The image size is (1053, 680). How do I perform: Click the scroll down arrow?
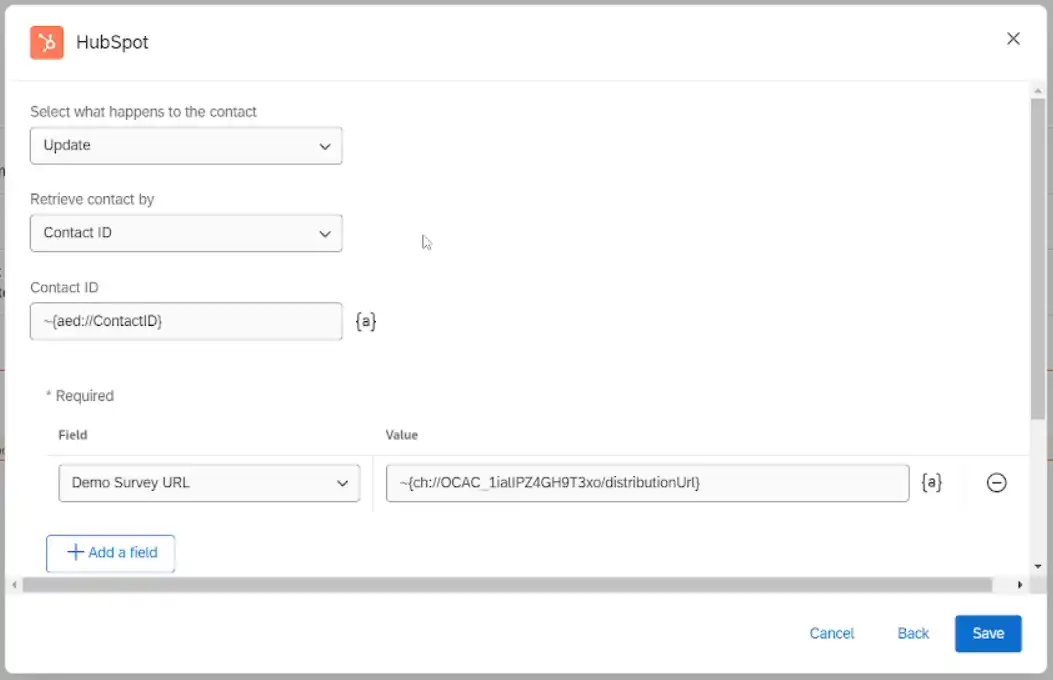click(1037, 566)
